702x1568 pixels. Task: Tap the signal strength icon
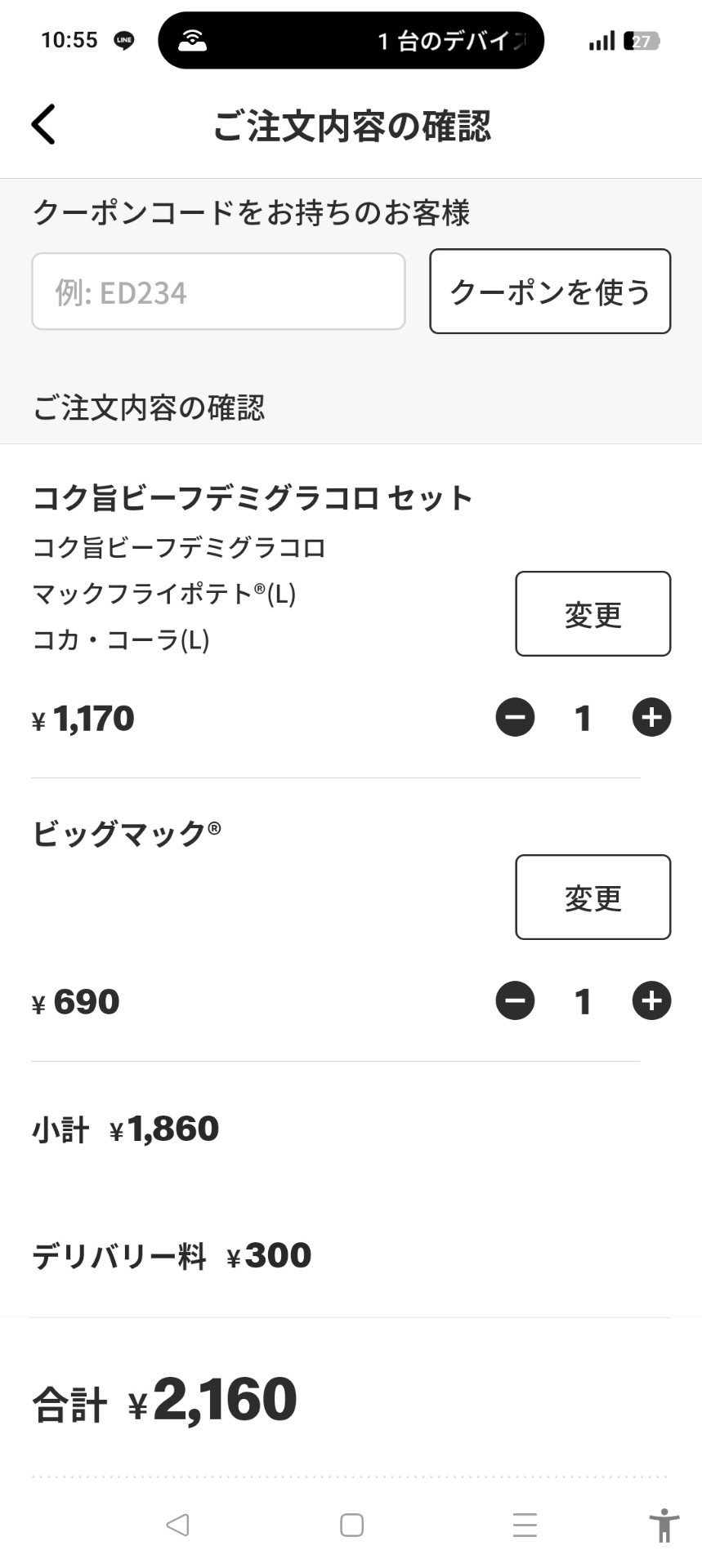(x=601, y=41)
